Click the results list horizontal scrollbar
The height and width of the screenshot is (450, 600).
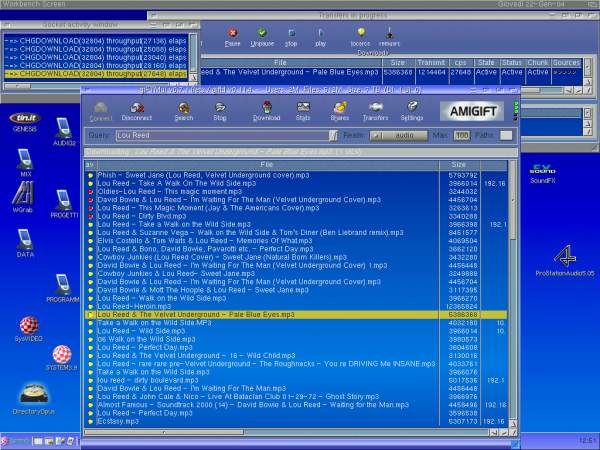pos(286,432)
